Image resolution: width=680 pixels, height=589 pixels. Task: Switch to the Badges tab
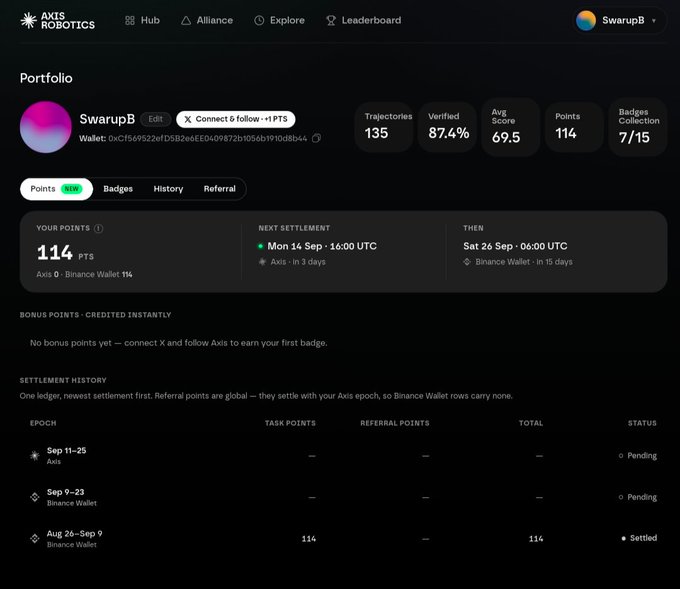118,189
